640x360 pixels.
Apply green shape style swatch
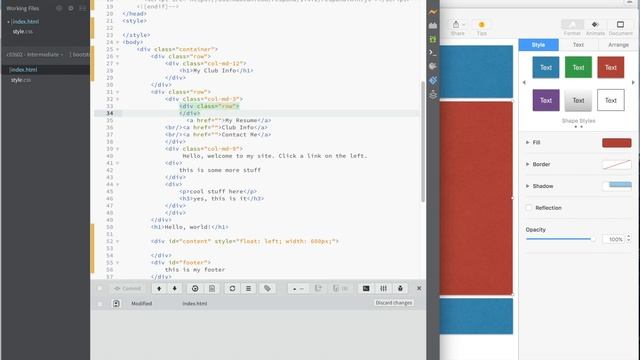pos(578,67)
